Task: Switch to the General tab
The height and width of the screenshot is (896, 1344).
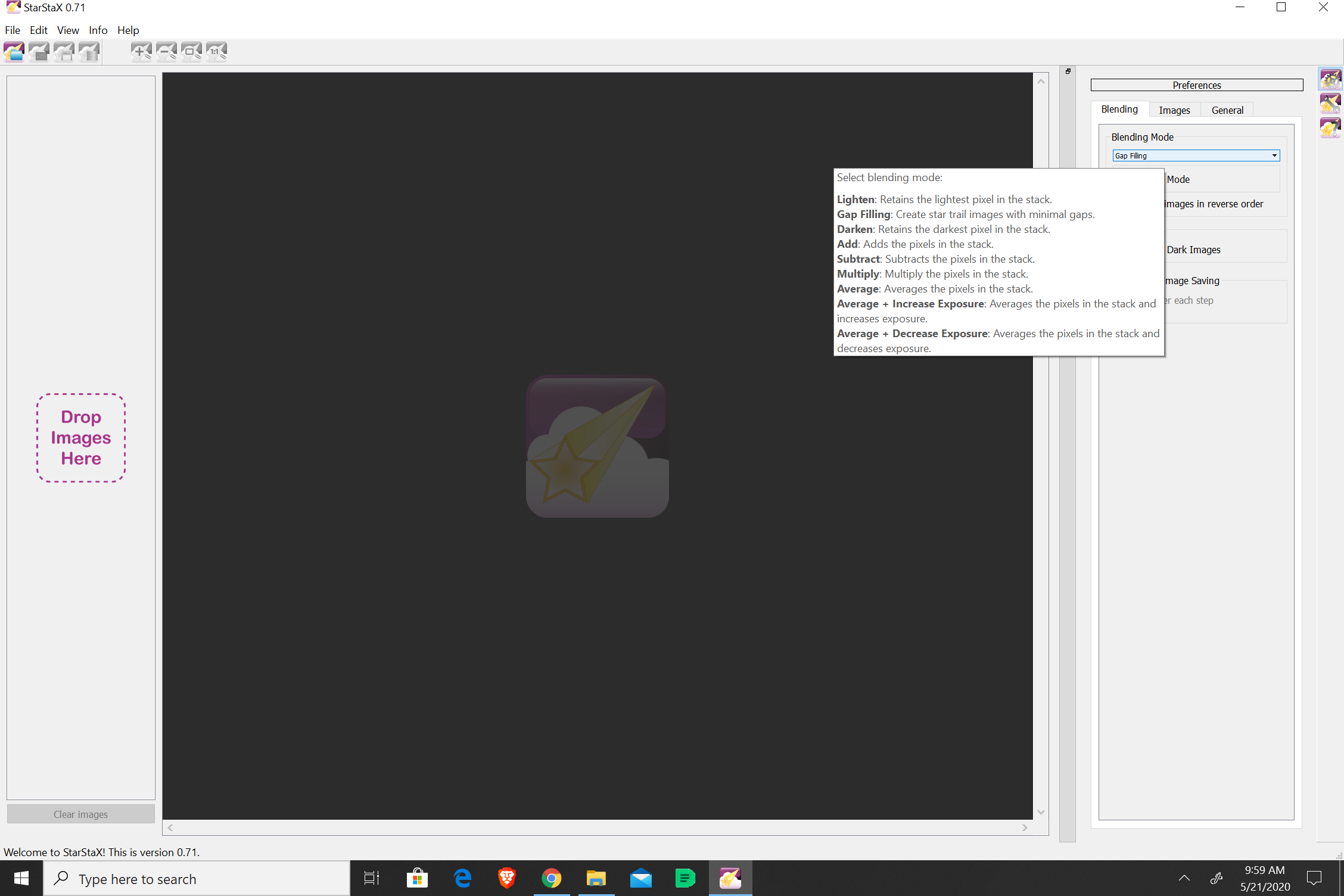Action: [x=1227, y=110]
